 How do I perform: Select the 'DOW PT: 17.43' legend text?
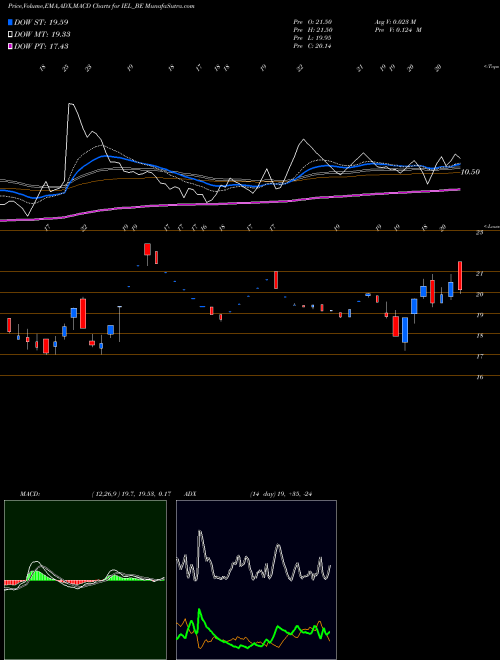[x=41, y=46]
